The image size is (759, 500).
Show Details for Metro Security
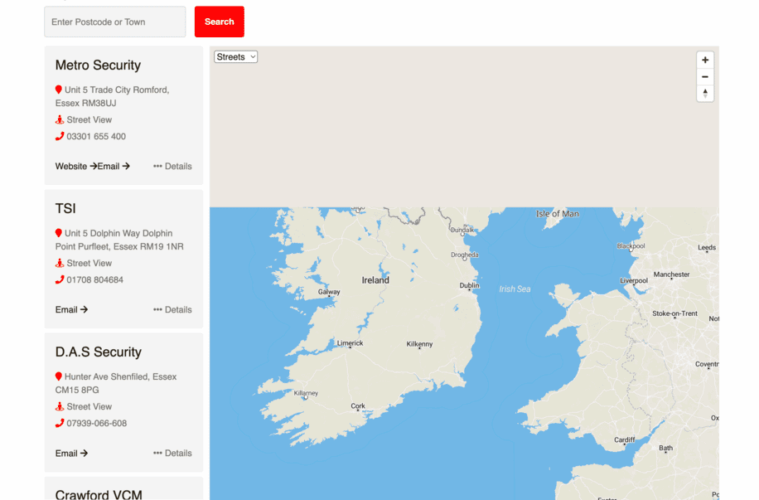[173, 166]
